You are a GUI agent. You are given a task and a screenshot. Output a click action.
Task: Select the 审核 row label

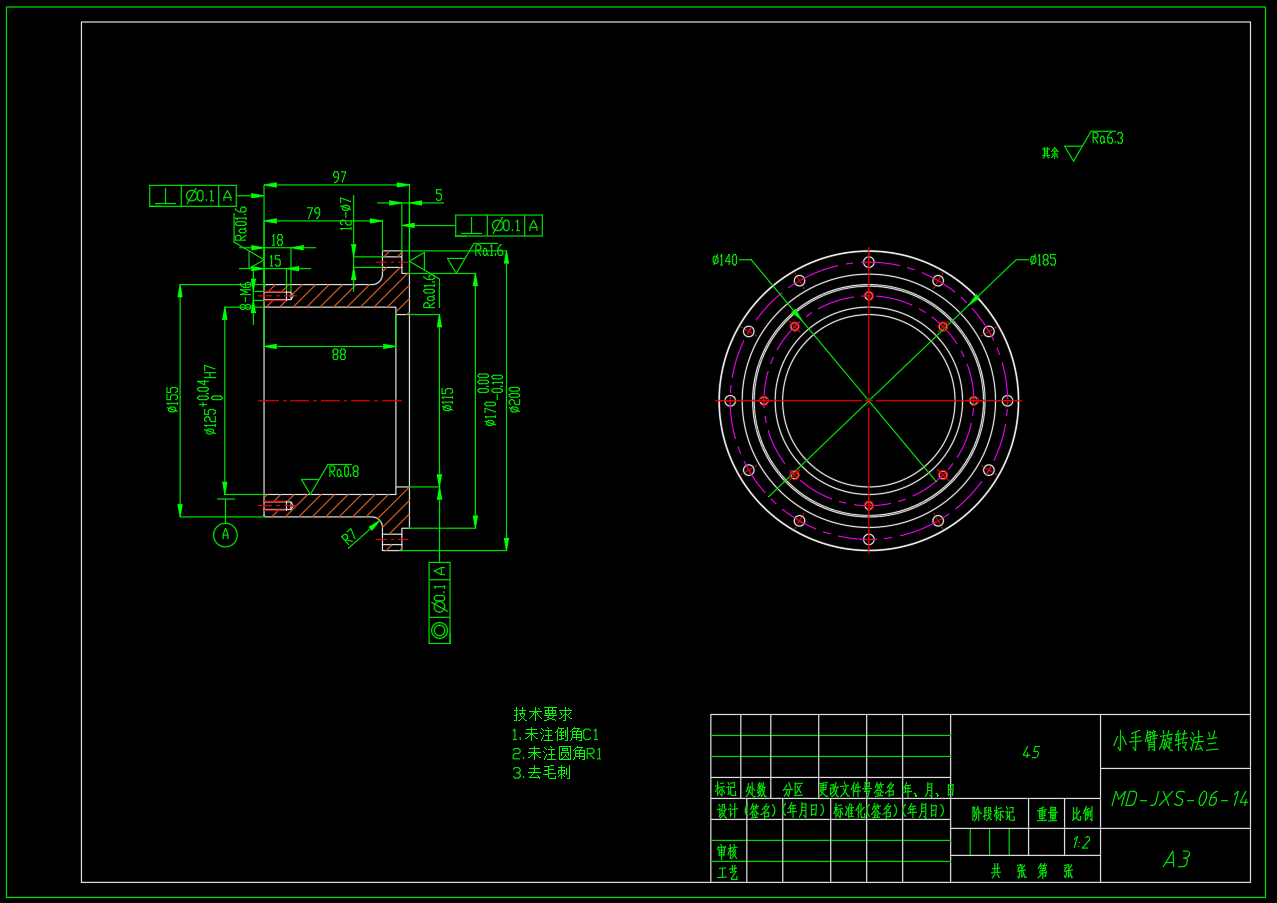pos(727,852)
